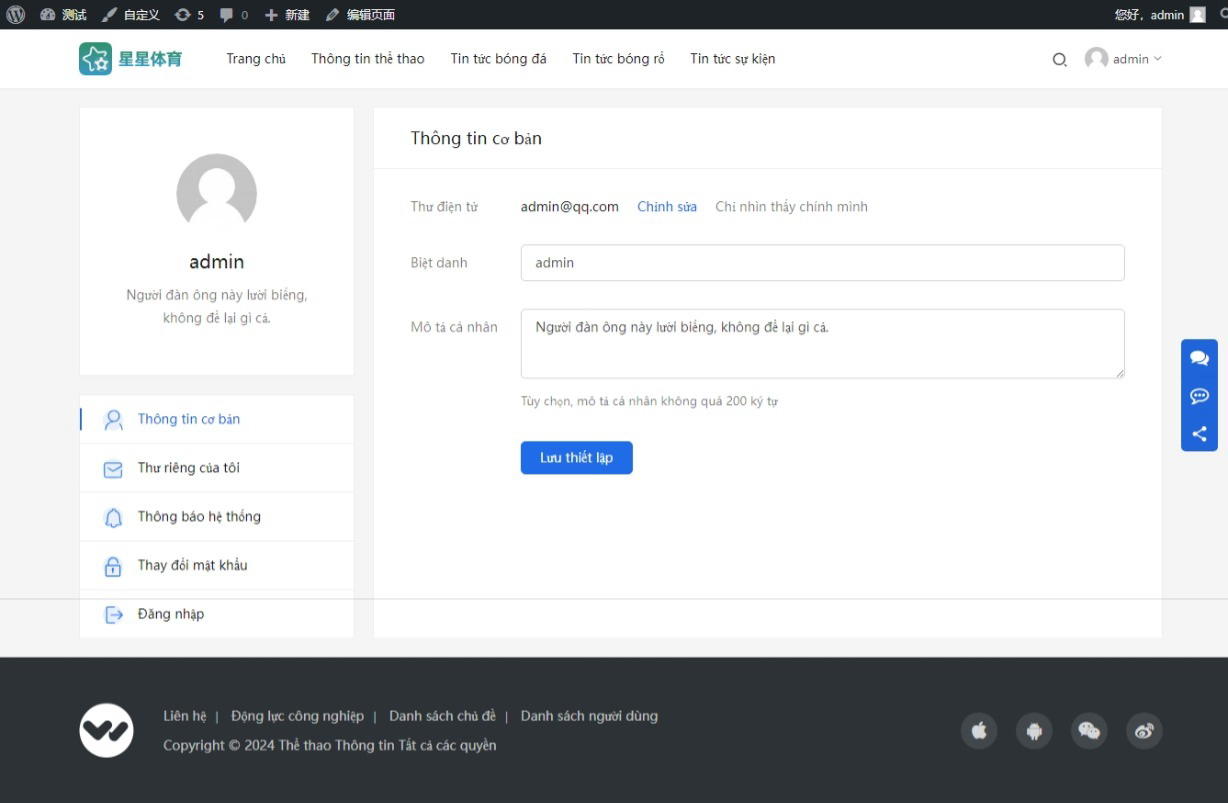The width and height of the screenshot is (1228, 803).
Task: Open the comment dots floating icon
Action: coord(1199,396)
